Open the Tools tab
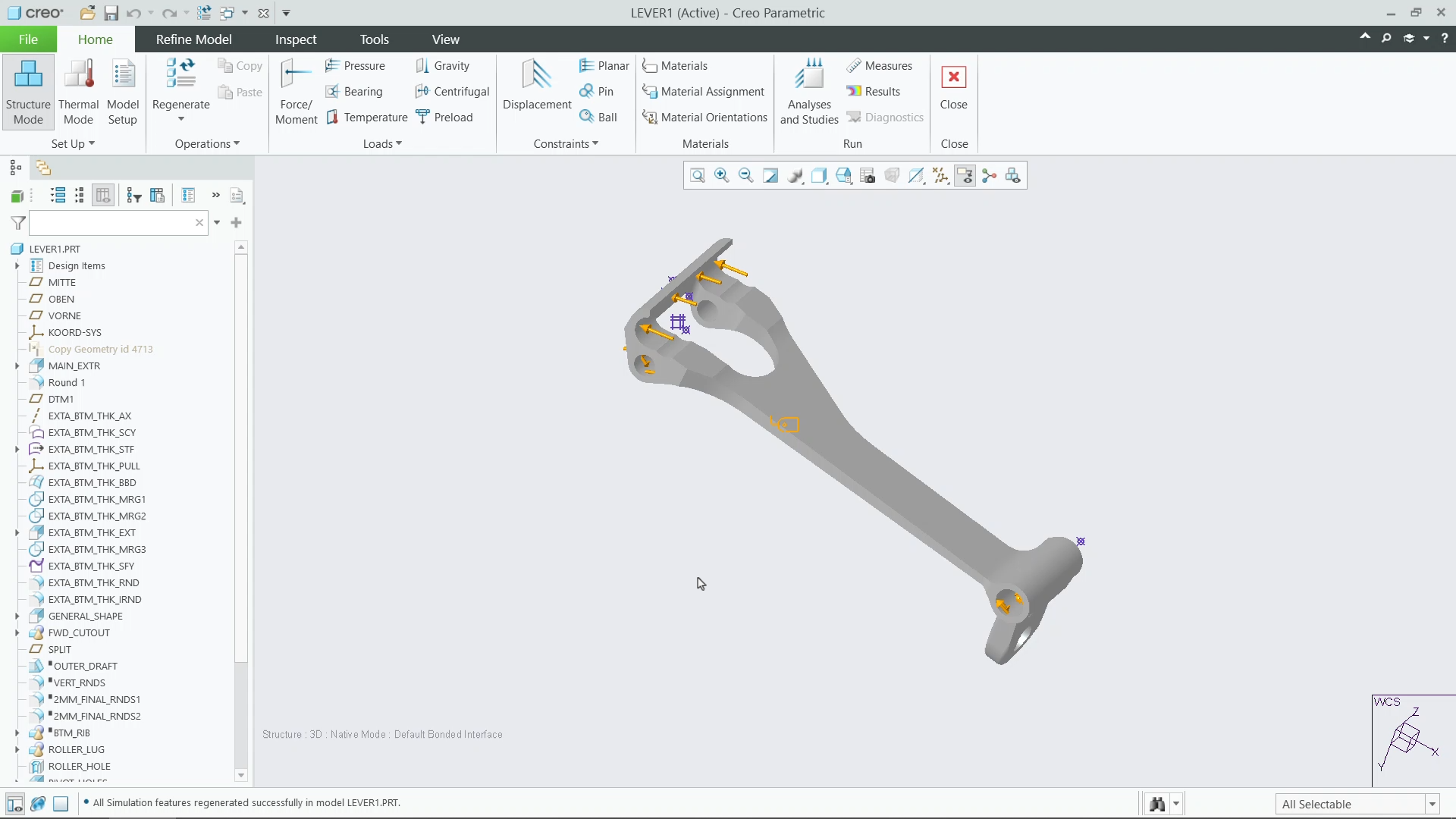 click(374, 39)
